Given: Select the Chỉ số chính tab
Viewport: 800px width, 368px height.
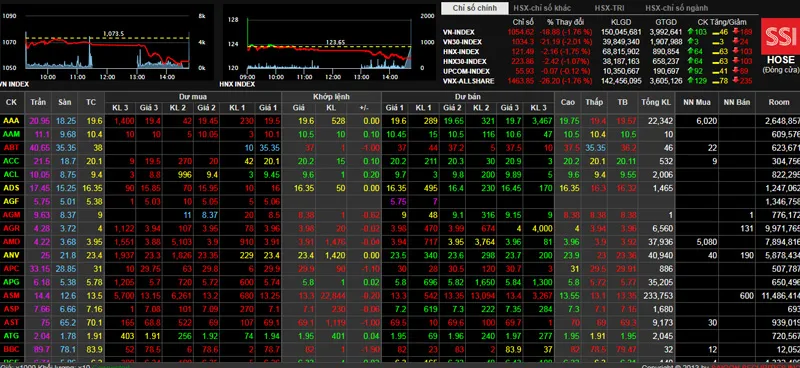Looking at the screenshot, I should pyautogui.click(x=474, y=8).
